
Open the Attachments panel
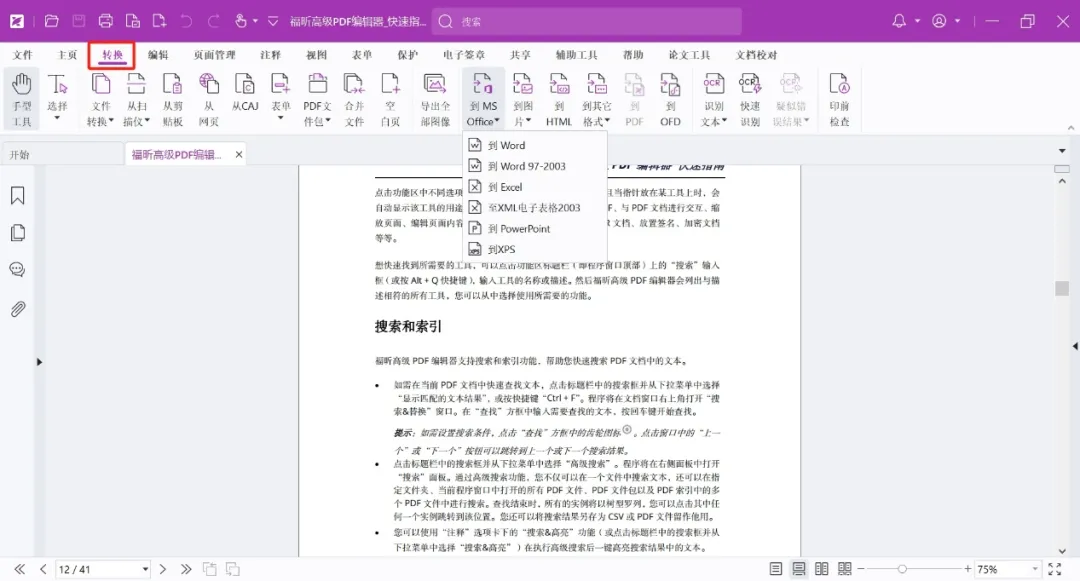click(x=18, y=309)
